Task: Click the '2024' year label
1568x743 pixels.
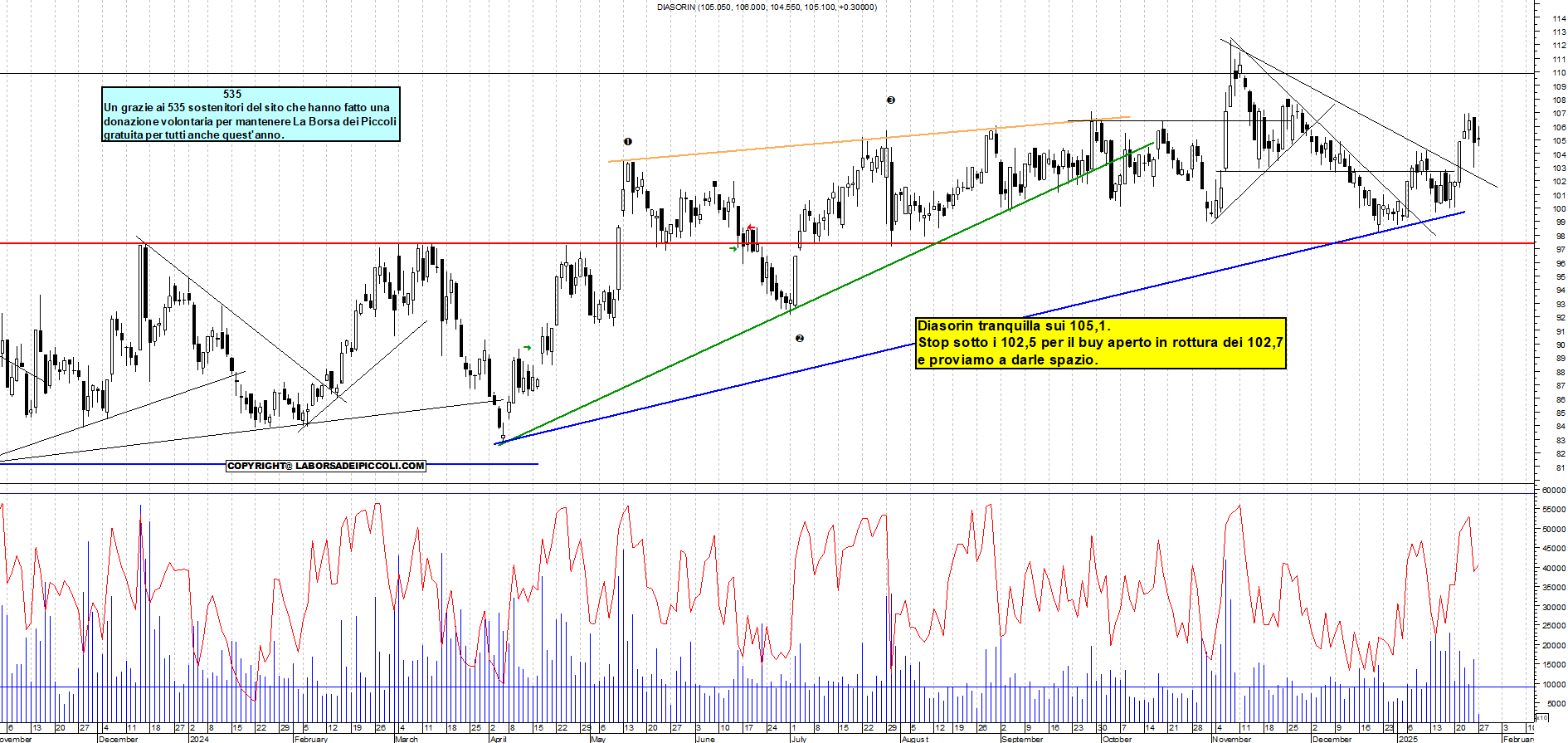Action: [x=199, y=738]
